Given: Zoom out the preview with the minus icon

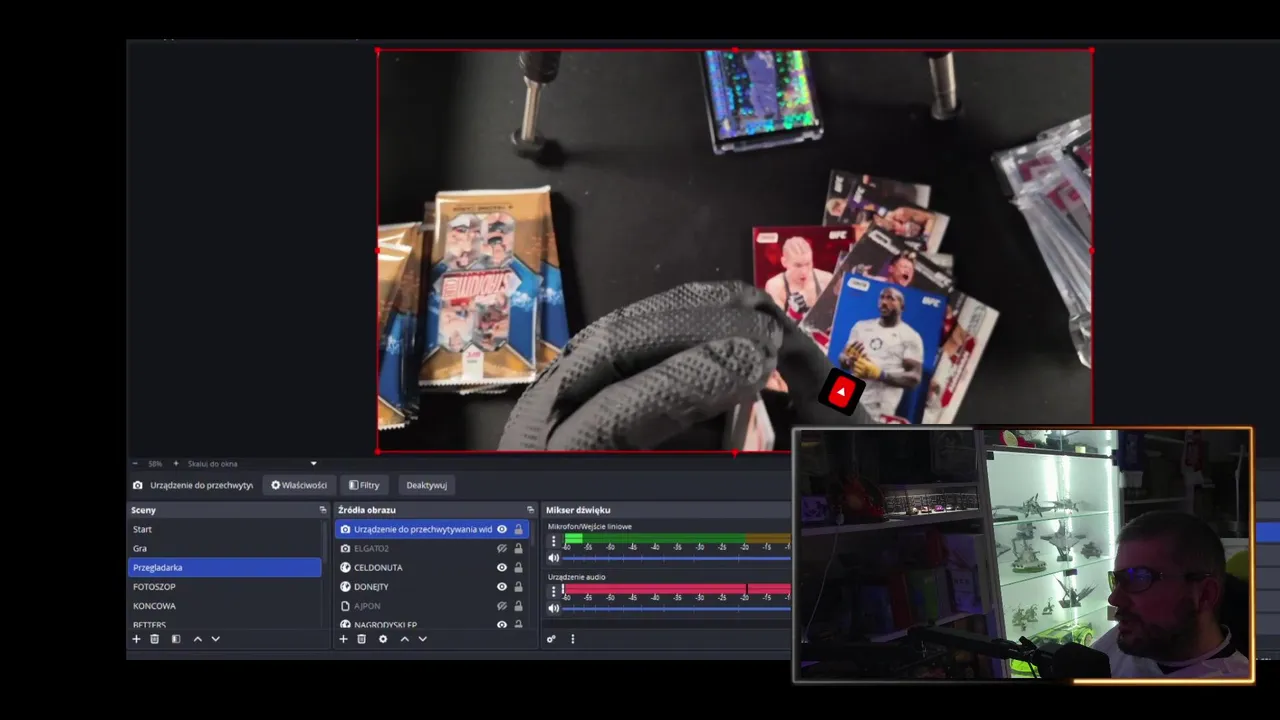Looking at the screenshot, I should point(136,464).
